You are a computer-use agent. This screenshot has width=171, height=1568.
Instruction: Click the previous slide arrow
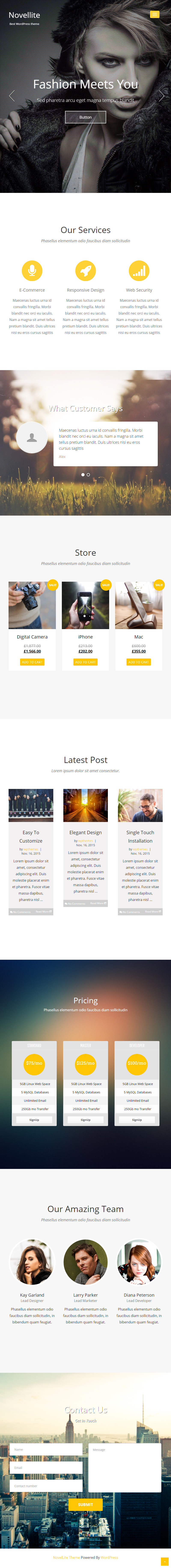12,95
